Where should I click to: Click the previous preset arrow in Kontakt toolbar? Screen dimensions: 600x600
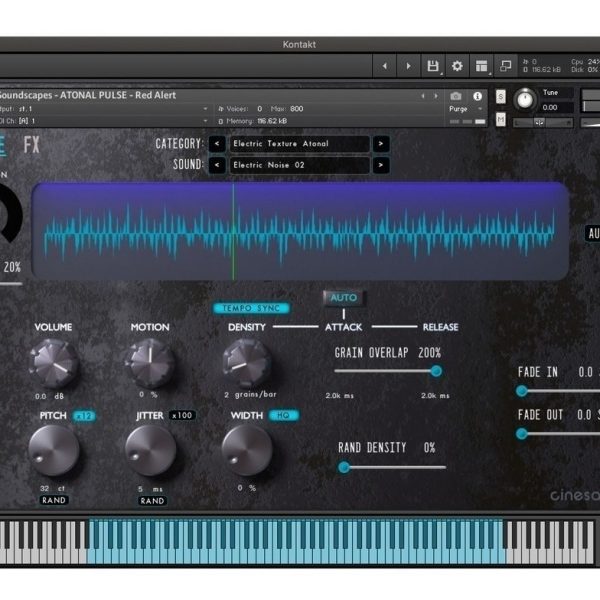click(x=385, y=66)
